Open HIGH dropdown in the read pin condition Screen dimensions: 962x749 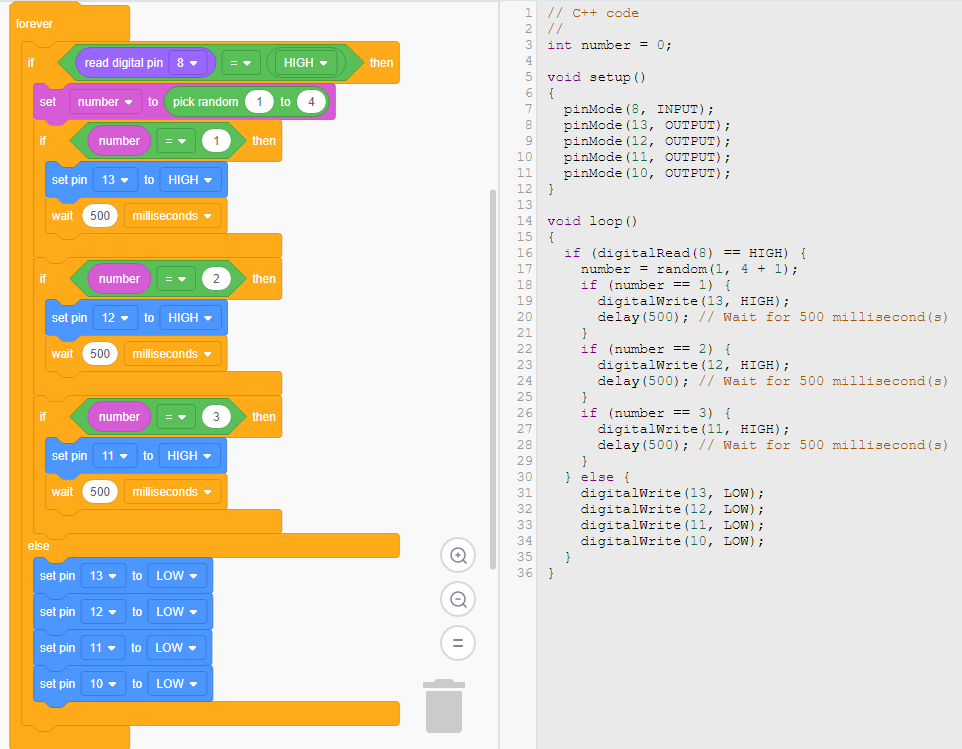pos(305,62)
